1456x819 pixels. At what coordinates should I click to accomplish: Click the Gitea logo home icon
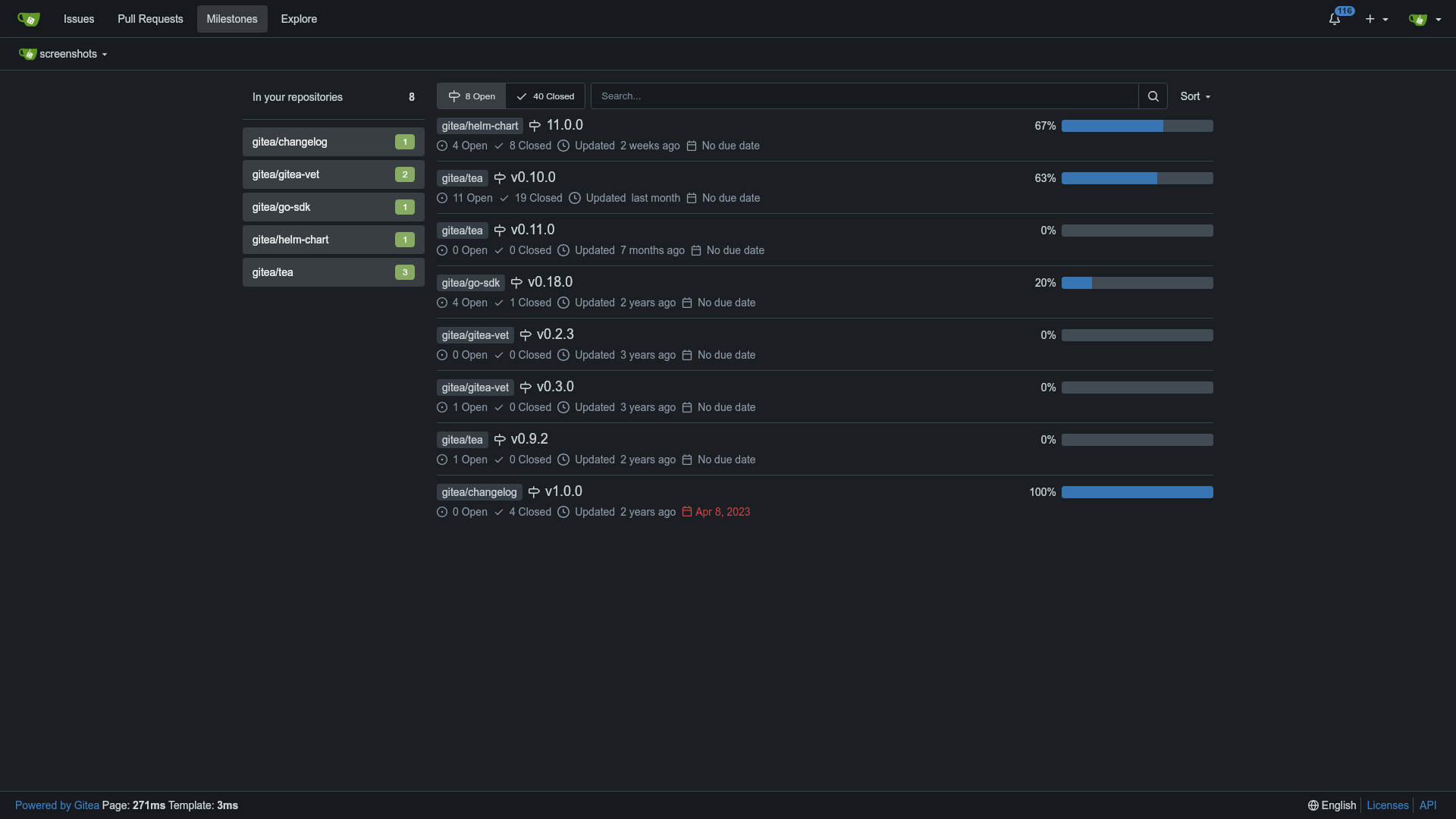tap(28, 19)
